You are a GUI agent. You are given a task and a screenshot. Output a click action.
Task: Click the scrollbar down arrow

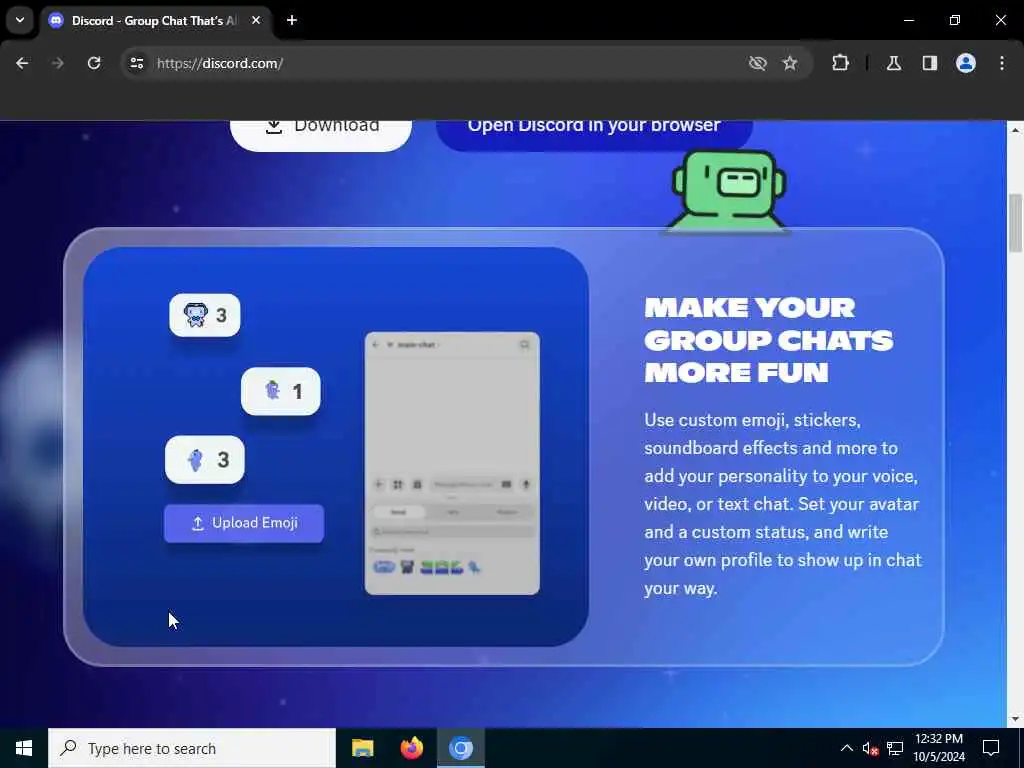coord(1016,720)
